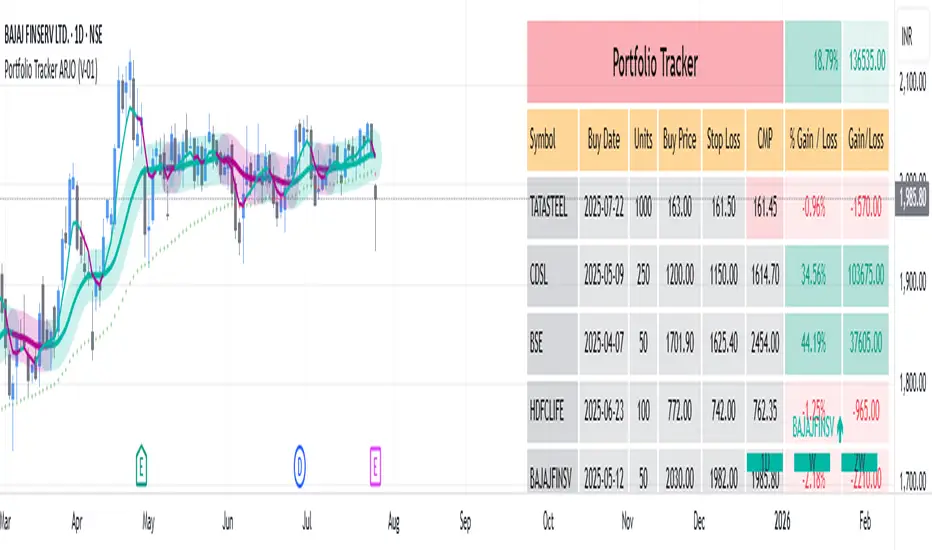Click the blue dividend D marker
Viewport: 932px width, 550px height.
pos(300,467)
